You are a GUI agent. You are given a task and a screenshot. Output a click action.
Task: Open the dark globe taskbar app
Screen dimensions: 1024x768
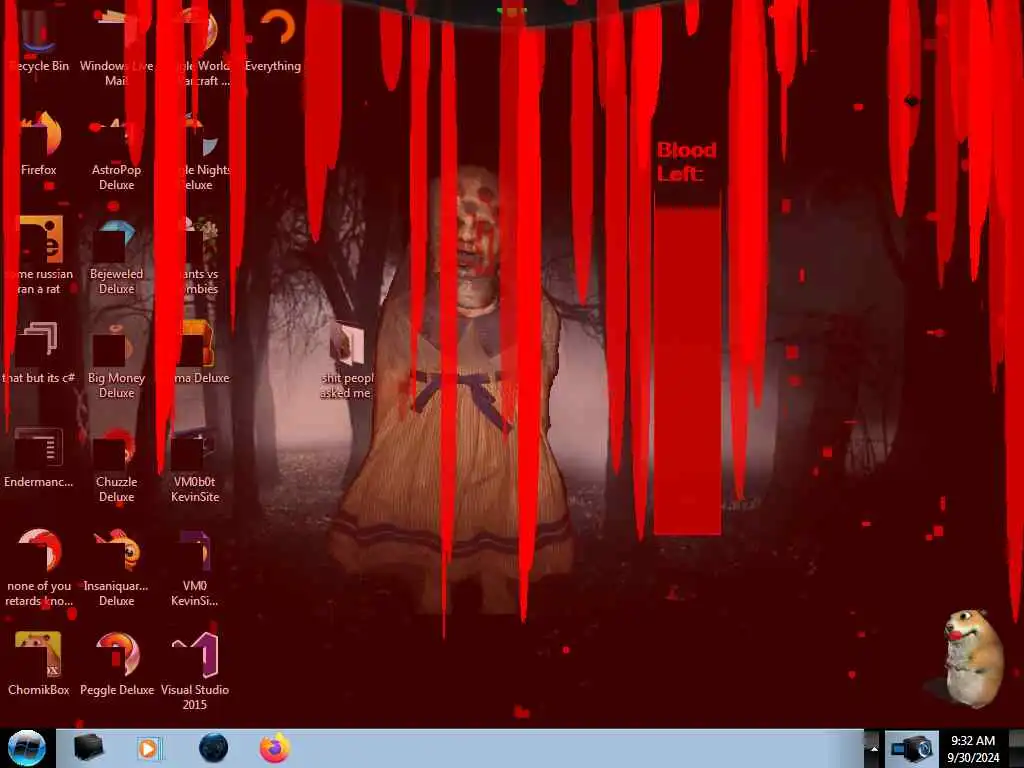pos(214,748)
